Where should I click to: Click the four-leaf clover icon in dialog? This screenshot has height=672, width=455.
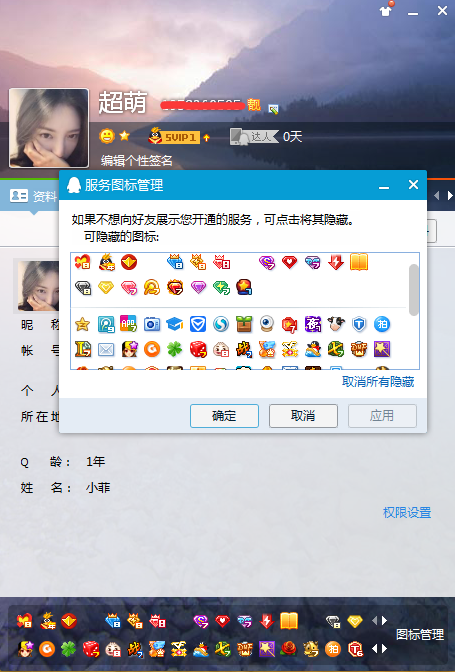175,349
